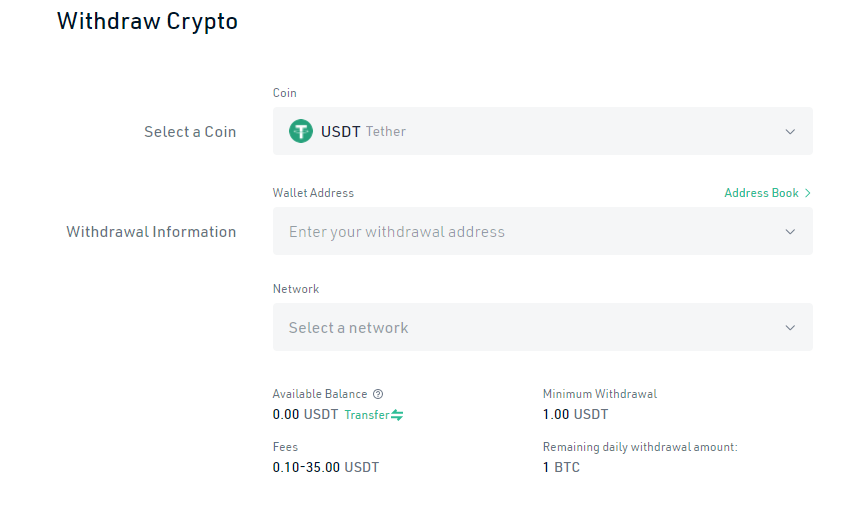841x526 pixels.
Task: Click the Withdrawal Information section label
Action: pyautogui.click(x=151, y=232)
